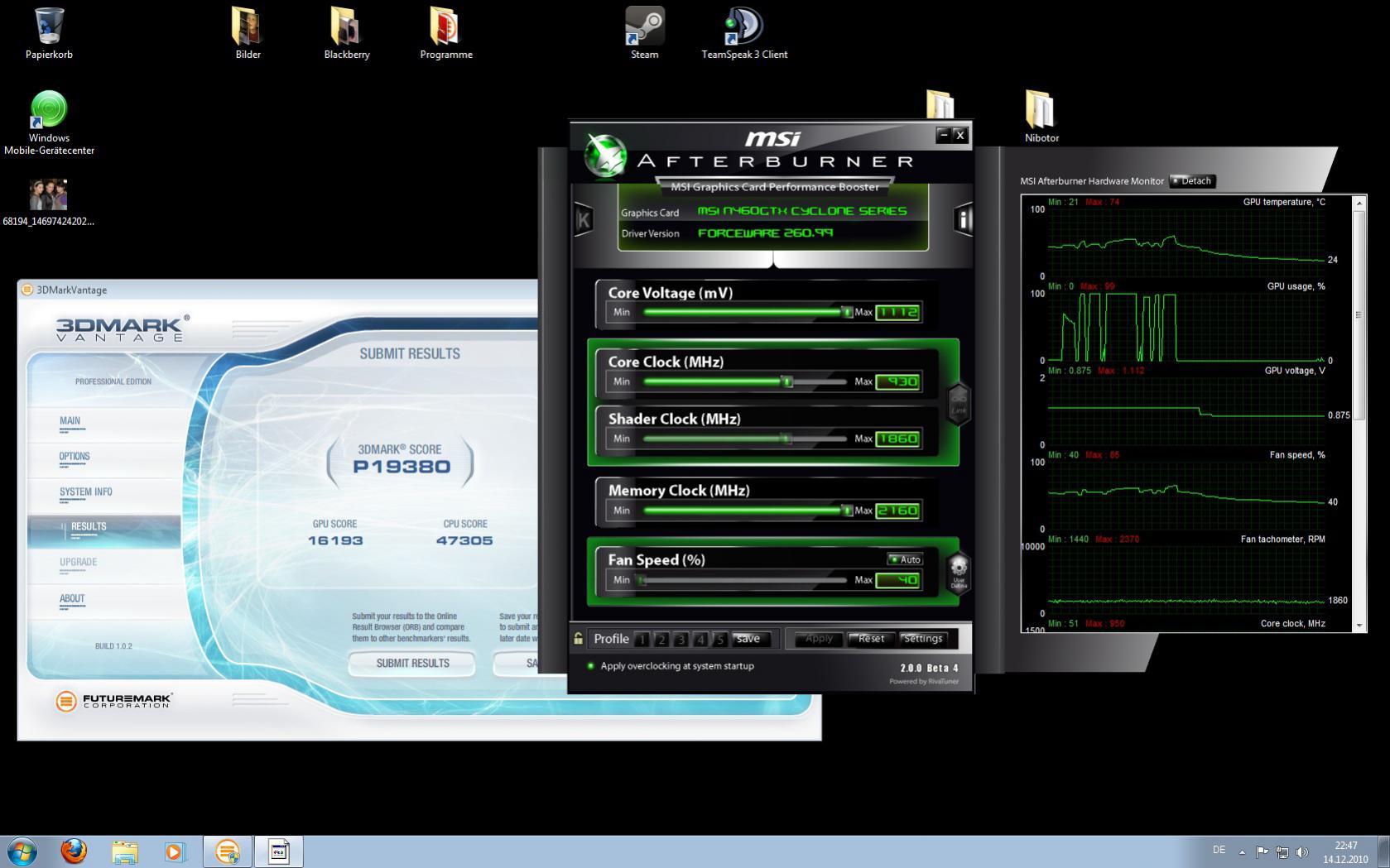Click the Memory Clock slider handle

(x=847, y=511)
